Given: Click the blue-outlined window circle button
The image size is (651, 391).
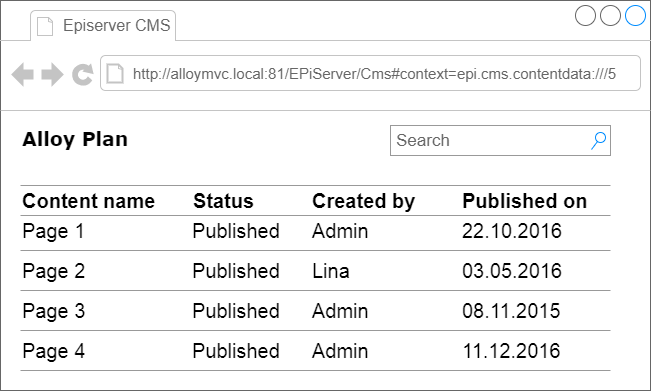Looking at the screenshot, I should click(x=635, y=15).
